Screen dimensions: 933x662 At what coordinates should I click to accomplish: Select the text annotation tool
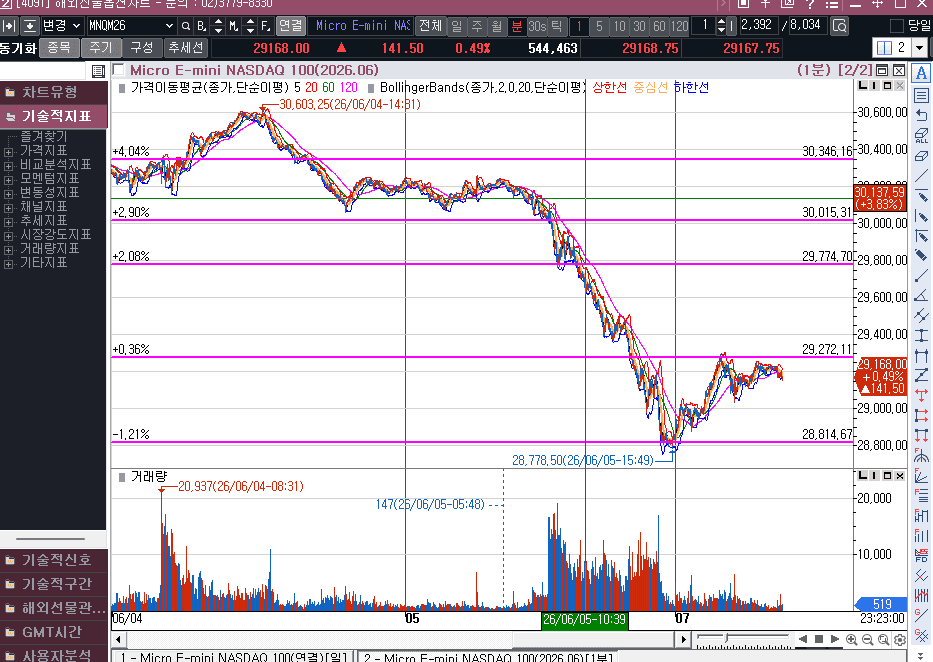(x=921, y=73)
